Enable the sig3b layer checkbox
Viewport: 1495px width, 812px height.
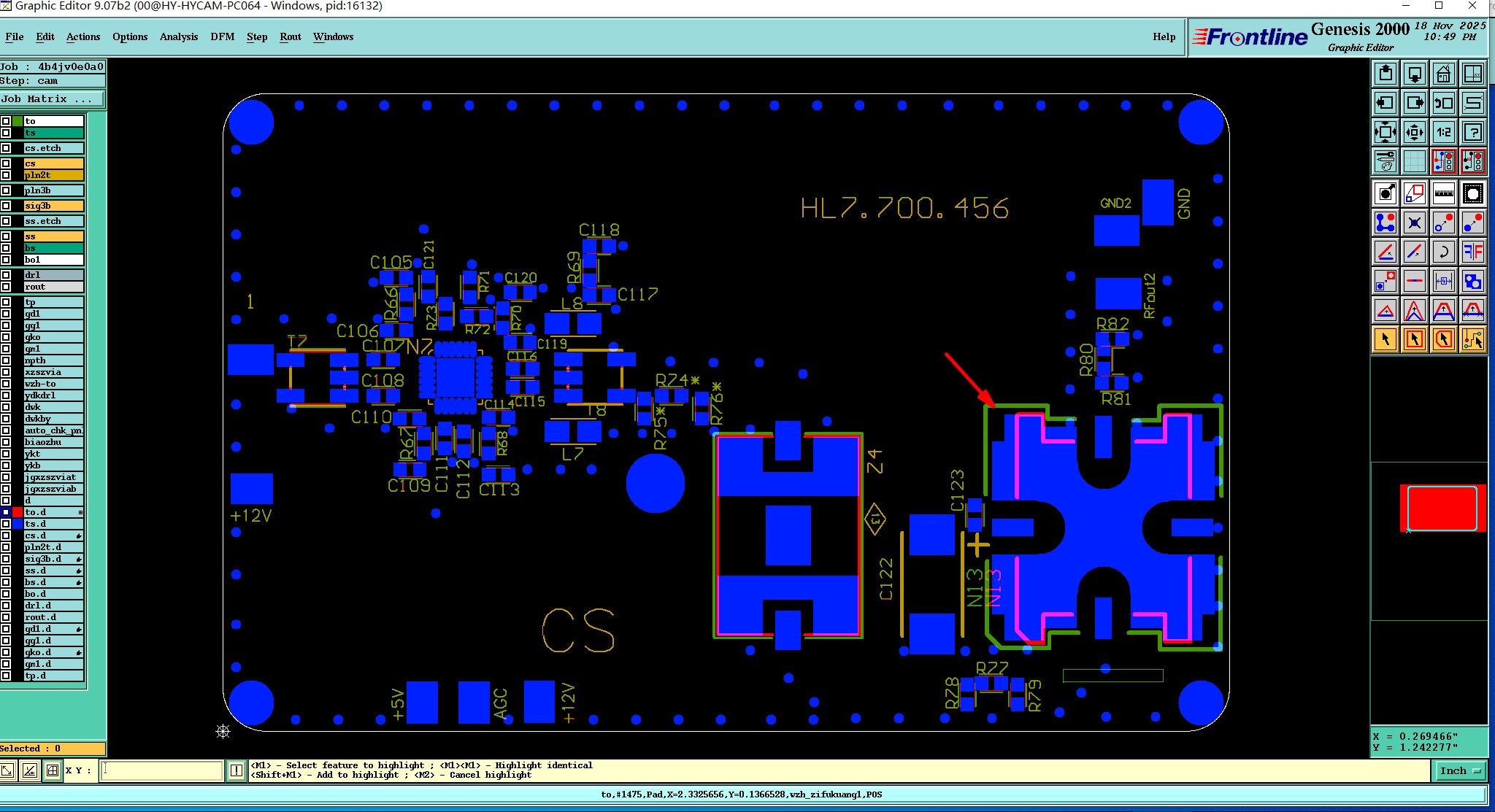pyautogui.click(x=6, y=206)
